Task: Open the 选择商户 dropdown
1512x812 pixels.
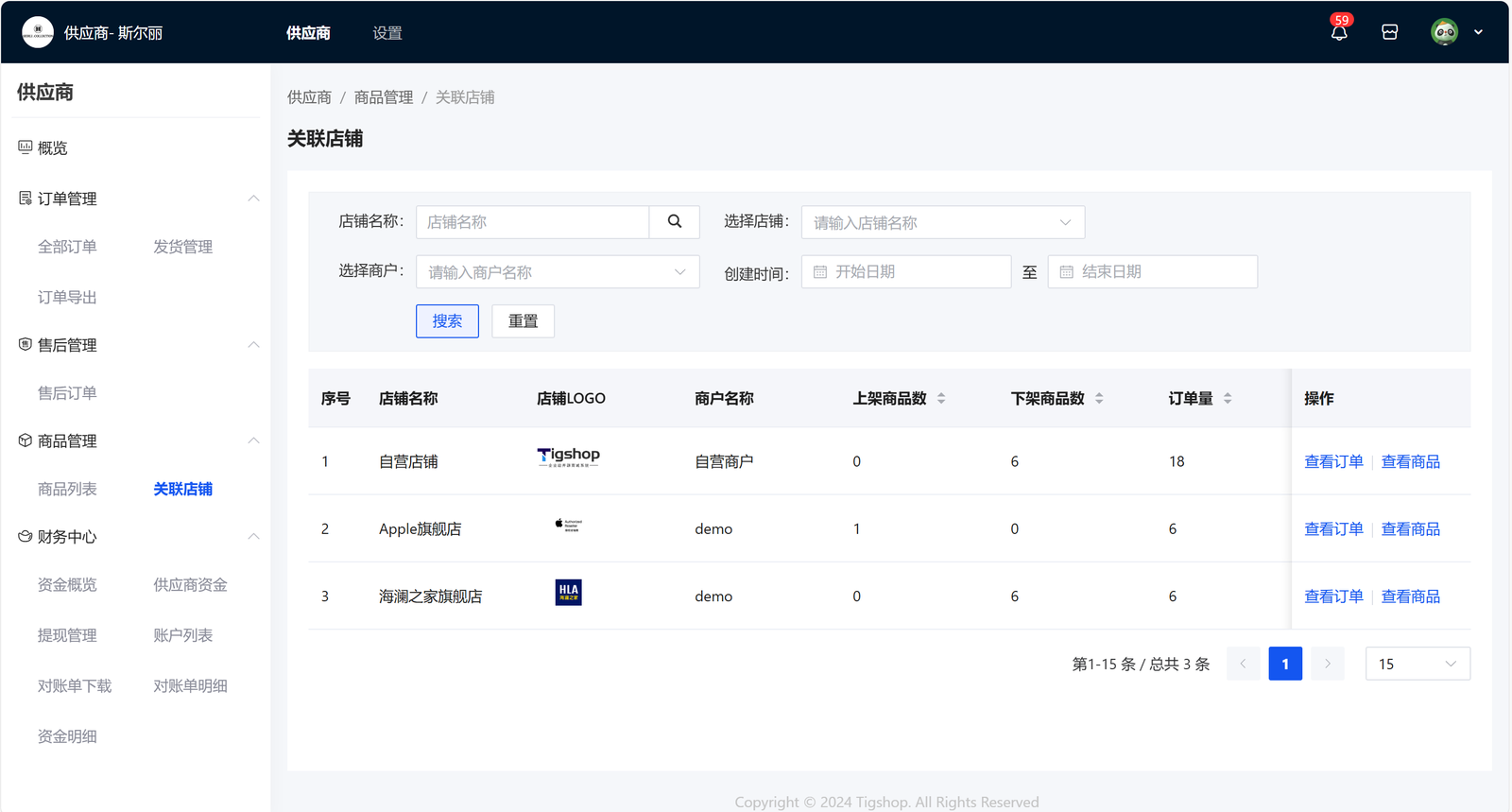Action: pos(558,272)
